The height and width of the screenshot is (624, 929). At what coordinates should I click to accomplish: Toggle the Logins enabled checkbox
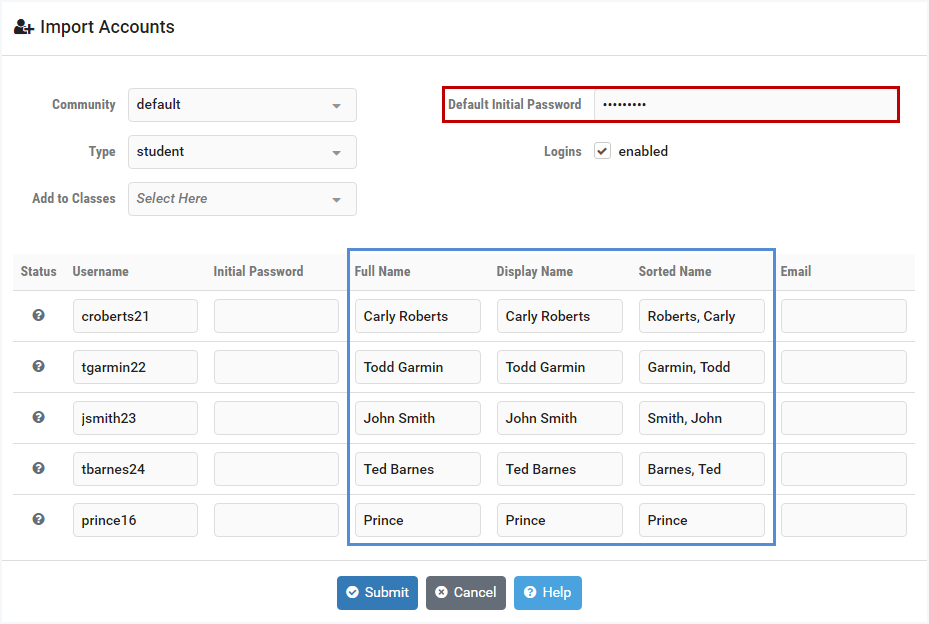click(x=602, y=151)
